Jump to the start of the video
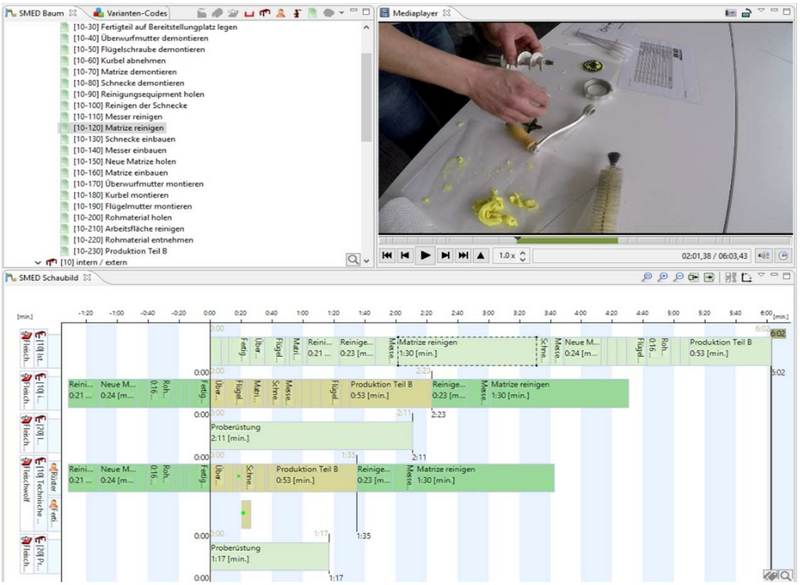Screen dimensions: 800x585 387,256
